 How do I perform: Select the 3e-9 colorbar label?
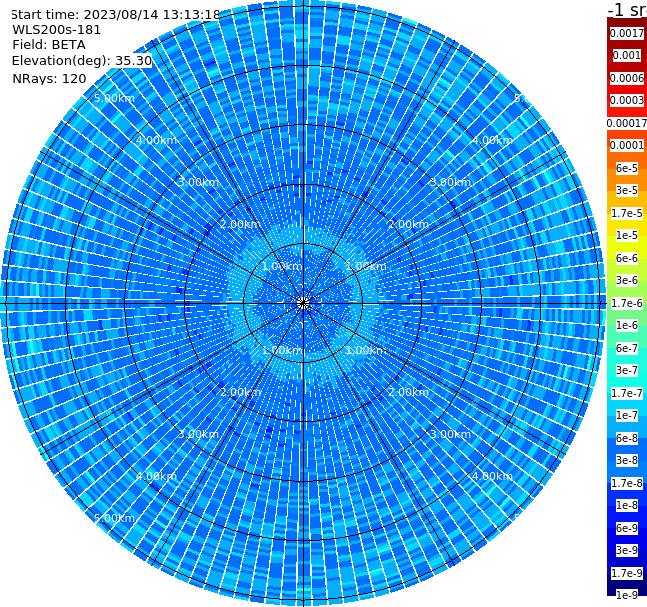pyautogui.click(x=627, y=550)
